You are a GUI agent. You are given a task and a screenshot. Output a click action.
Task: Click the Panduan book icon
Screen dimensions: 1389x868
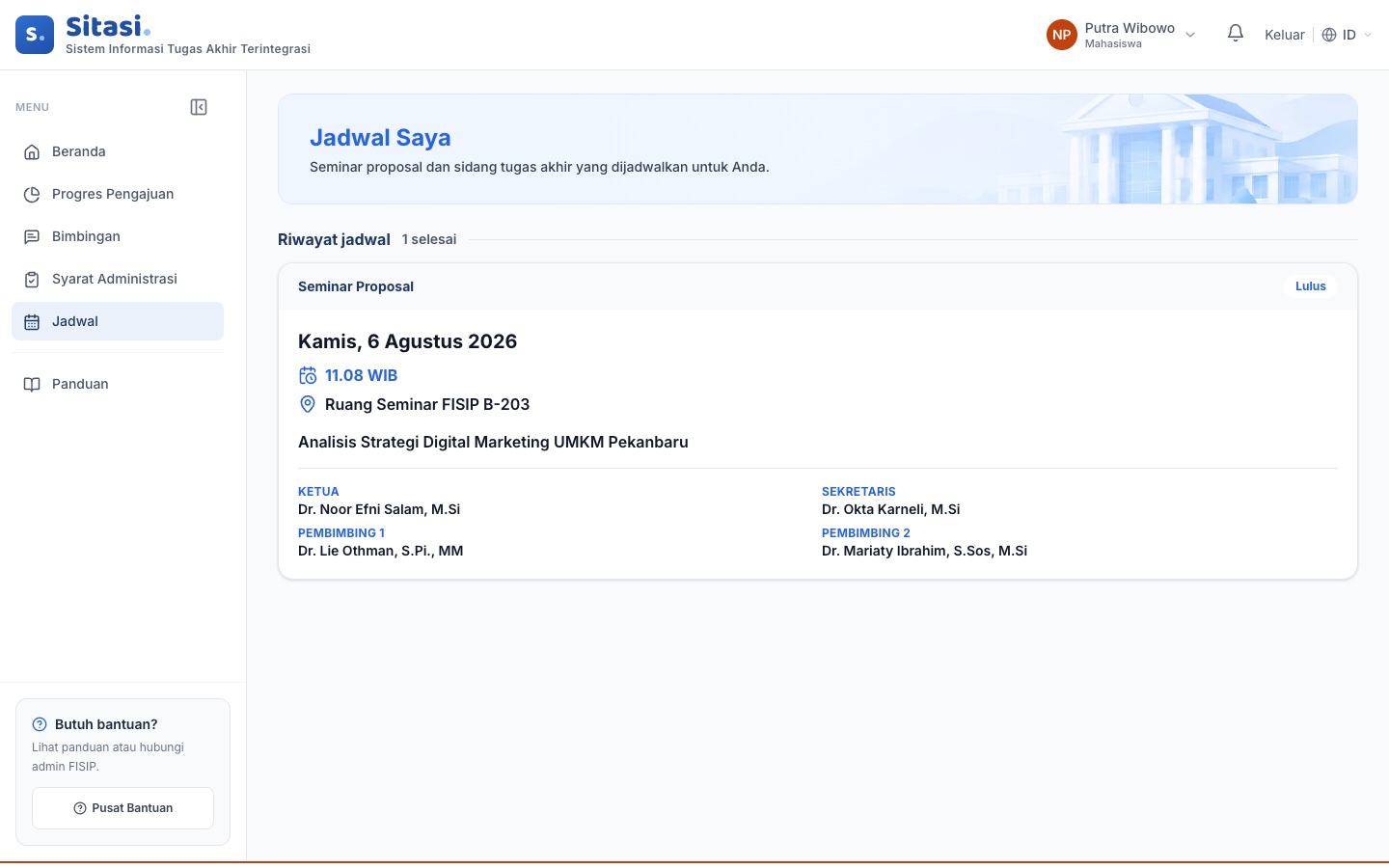click(32, 384)
